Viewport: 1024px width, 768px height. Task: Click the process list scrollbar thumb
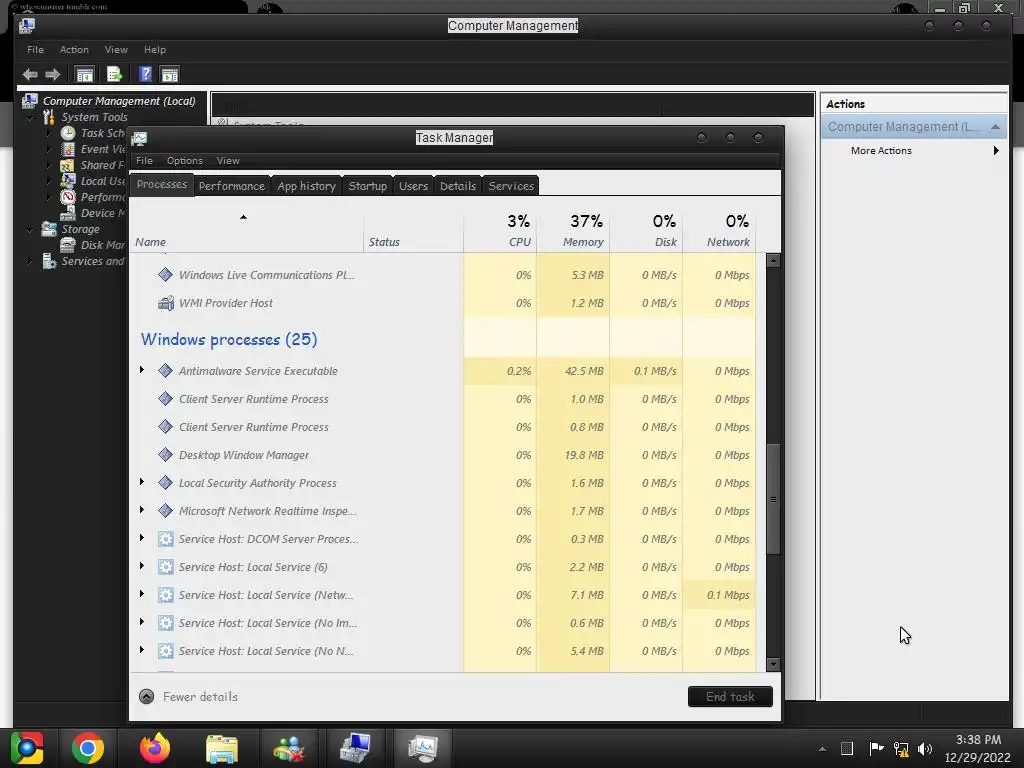coord(773,500)
